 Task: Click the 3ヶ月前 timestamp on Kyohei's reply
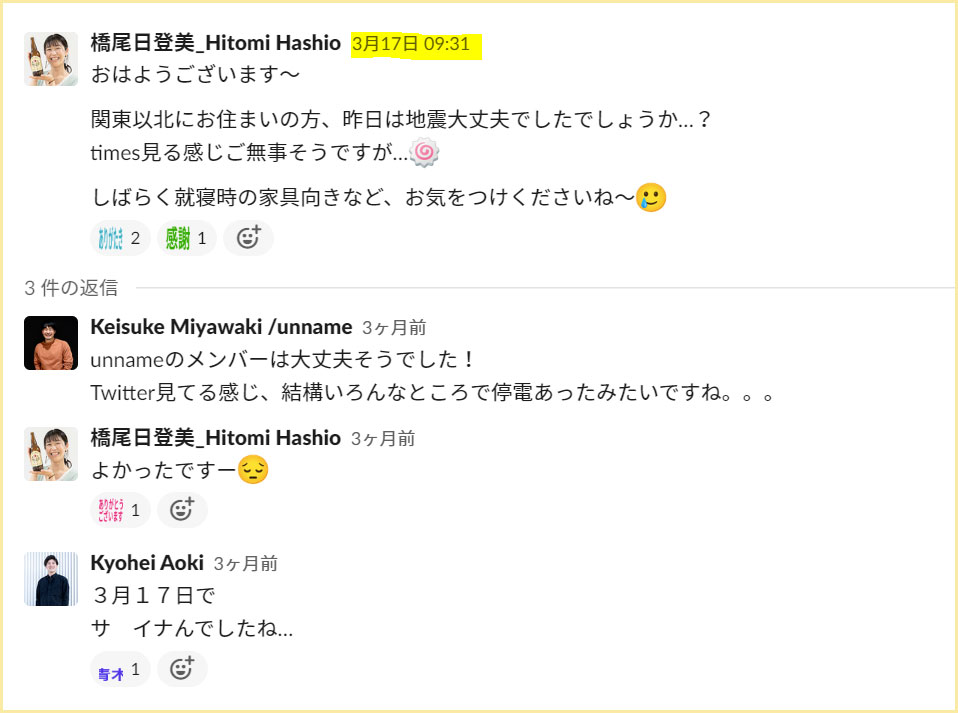tap(246, 564)
